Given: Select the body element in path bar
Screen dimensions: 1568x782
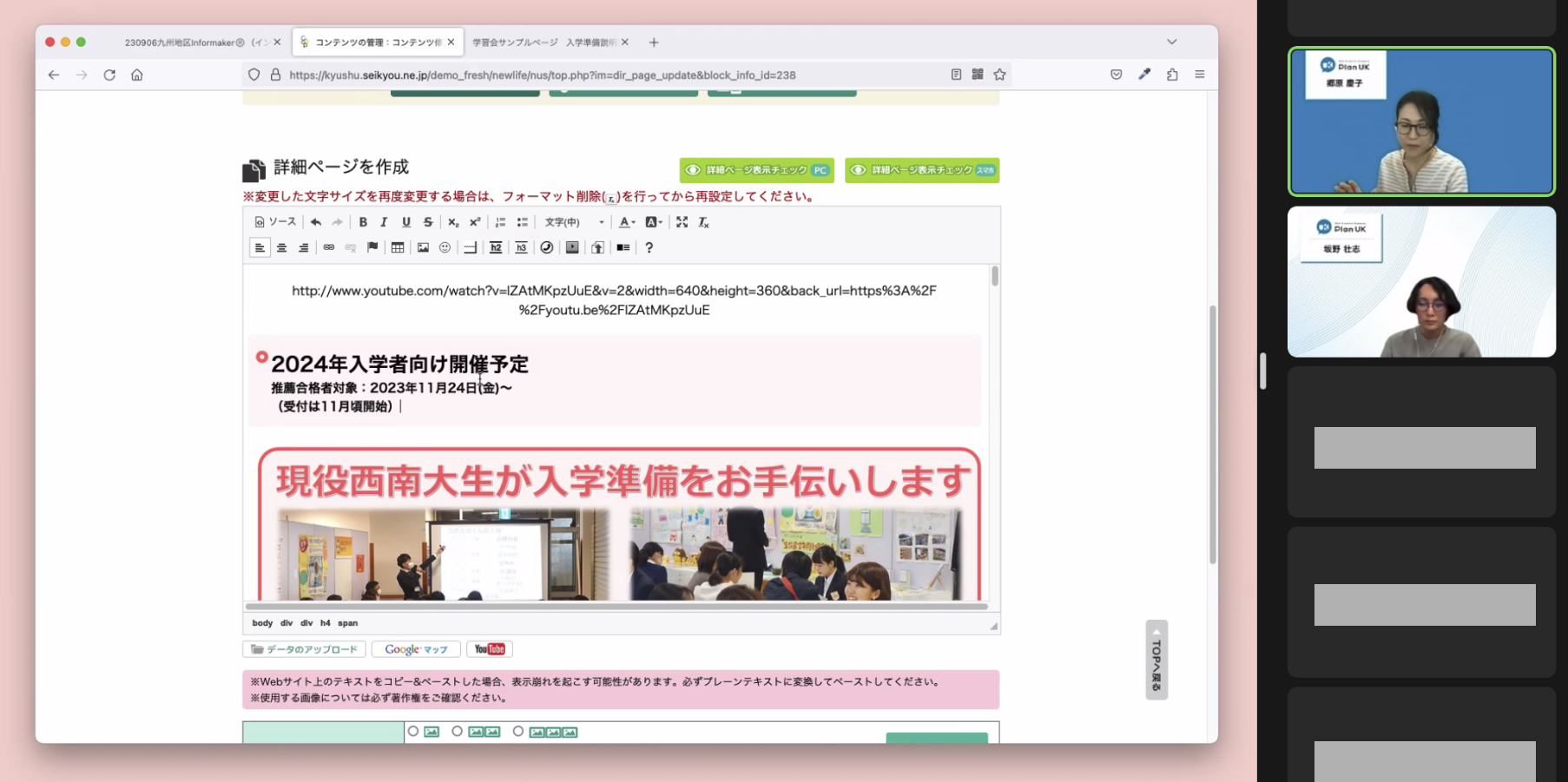Looking at the screenshot, I should tap(262, 623).
